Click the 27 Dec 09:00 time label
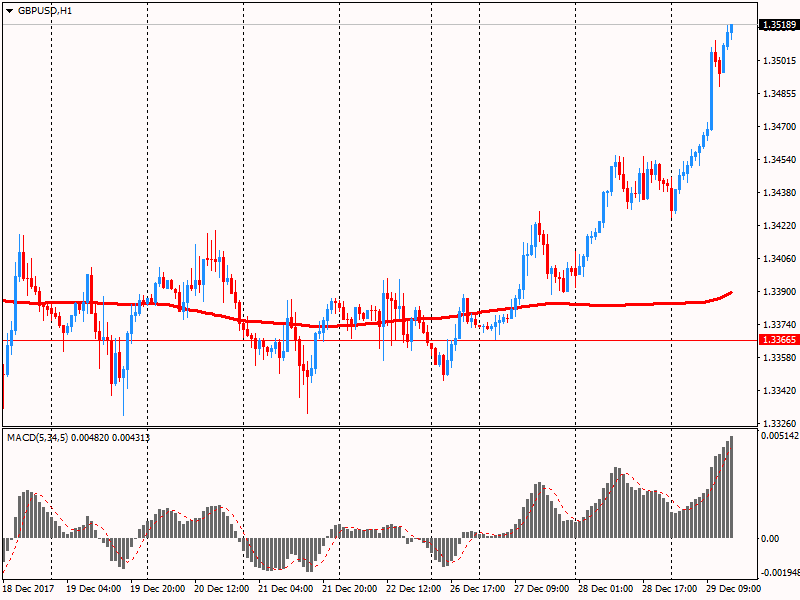This screenshot has height=600, width=800. point(542,590)
